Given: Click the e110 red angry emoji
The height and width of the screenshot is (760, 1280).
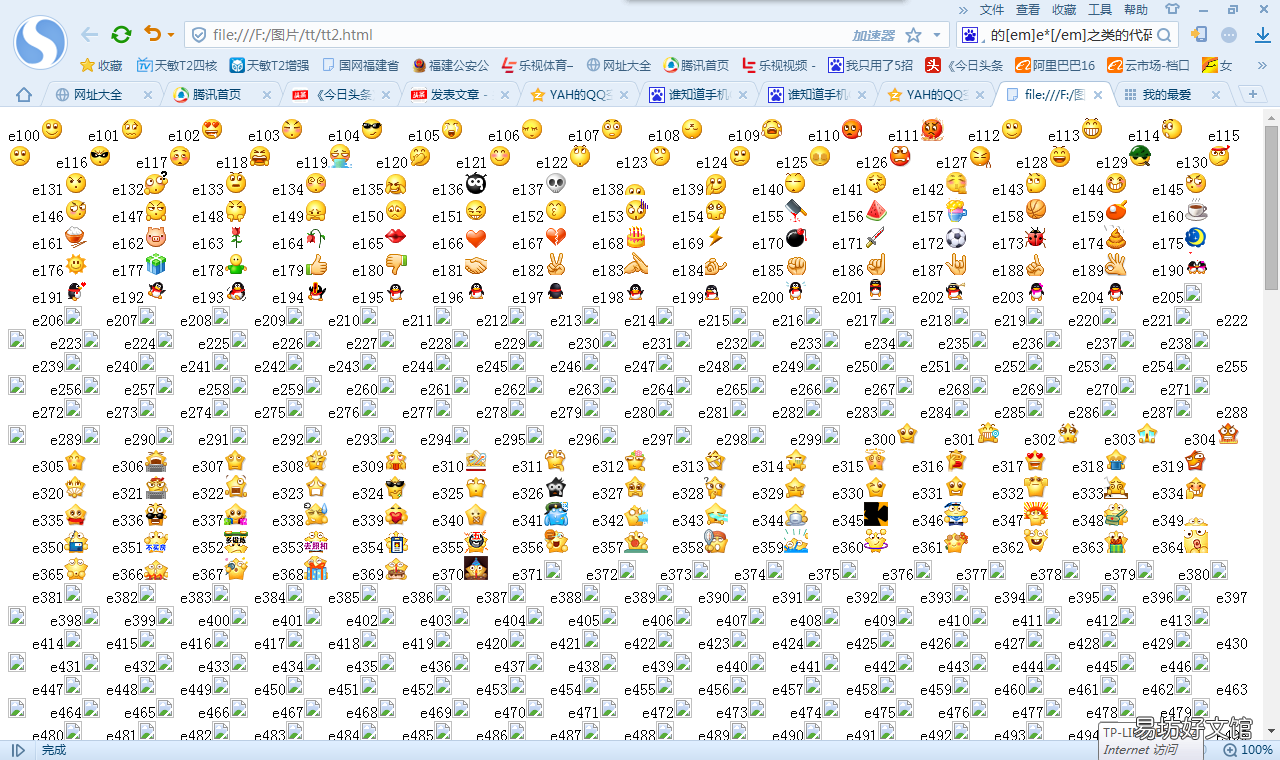Looking at the screenshot, I should click(851, 129).
